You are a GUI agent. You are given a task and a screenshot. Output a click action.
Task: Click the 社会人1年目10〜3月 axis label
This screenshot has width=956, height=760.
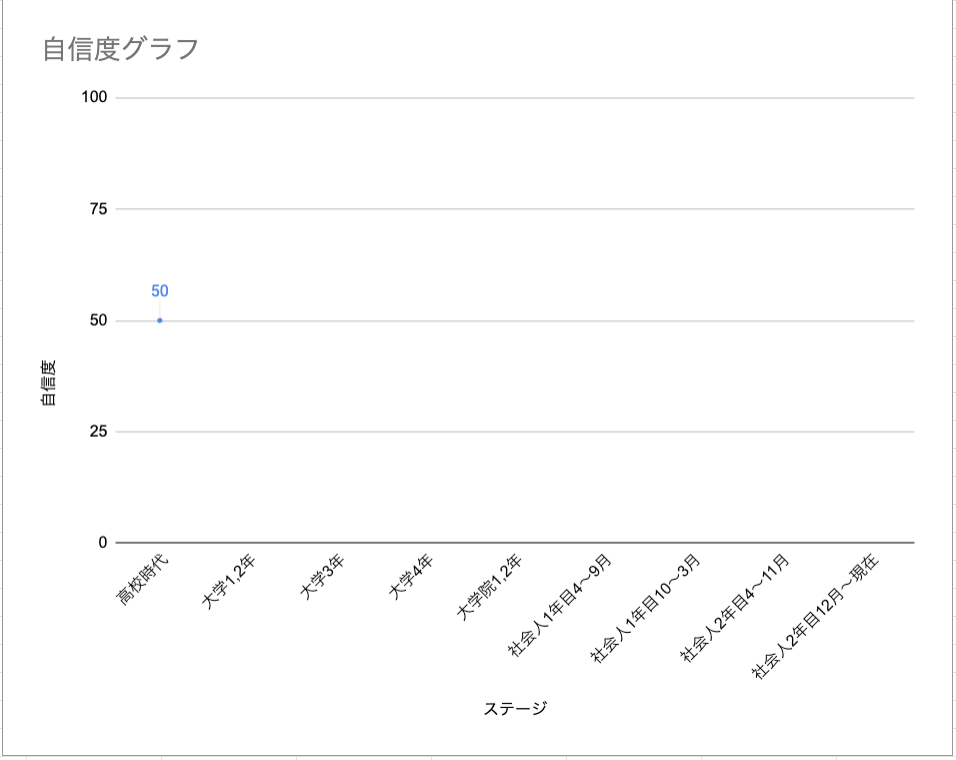pos(646,608)
